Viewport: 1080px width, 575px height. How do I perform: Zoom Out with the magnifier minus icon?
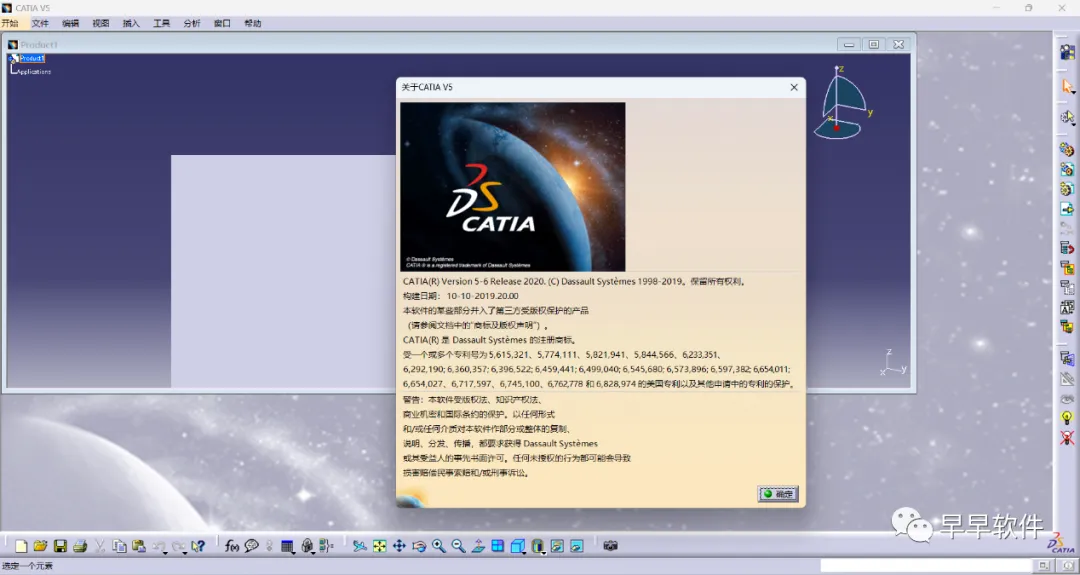tap(458, 546)
